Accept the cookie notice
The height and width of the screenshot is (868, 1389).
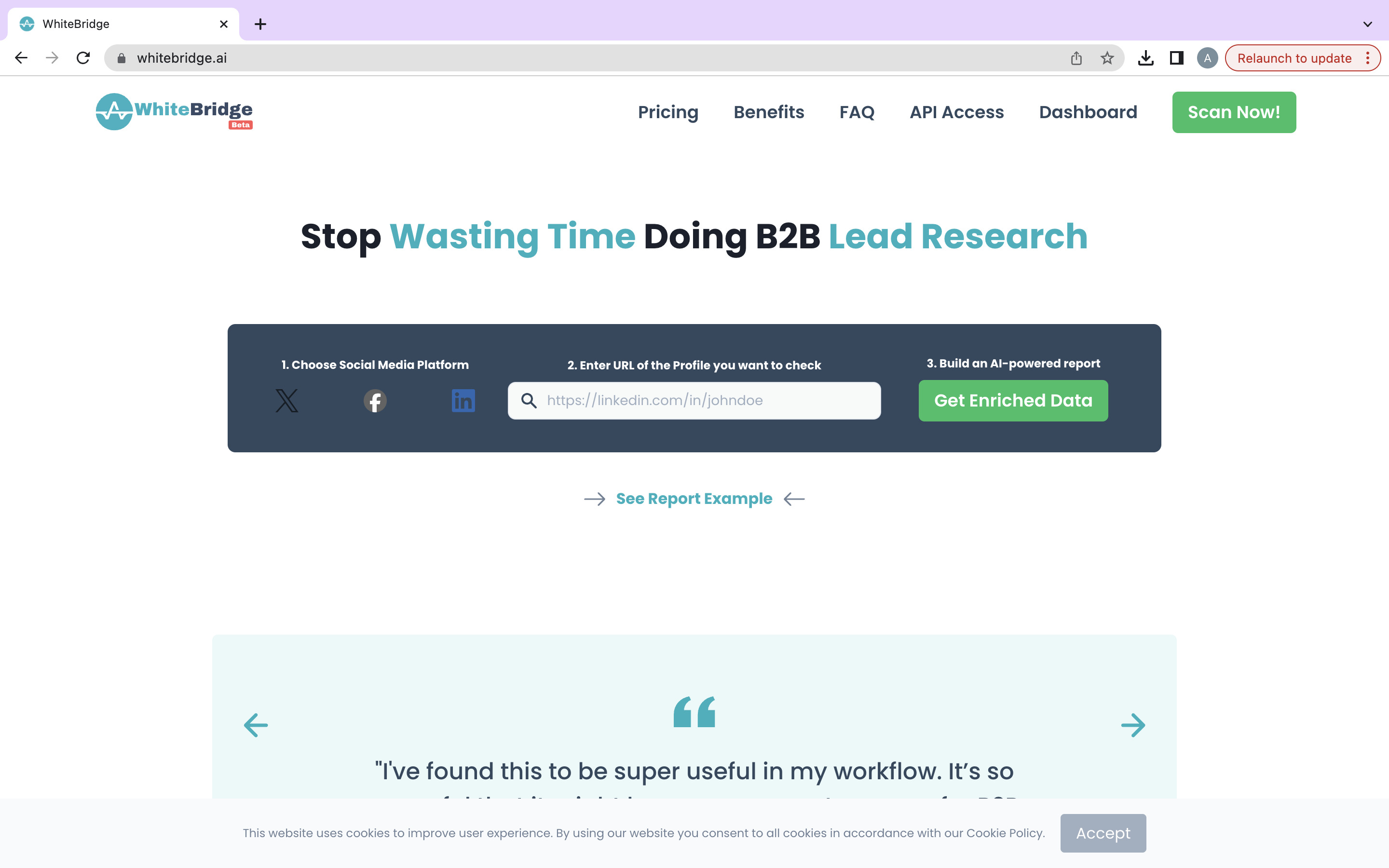[1103, 832]
